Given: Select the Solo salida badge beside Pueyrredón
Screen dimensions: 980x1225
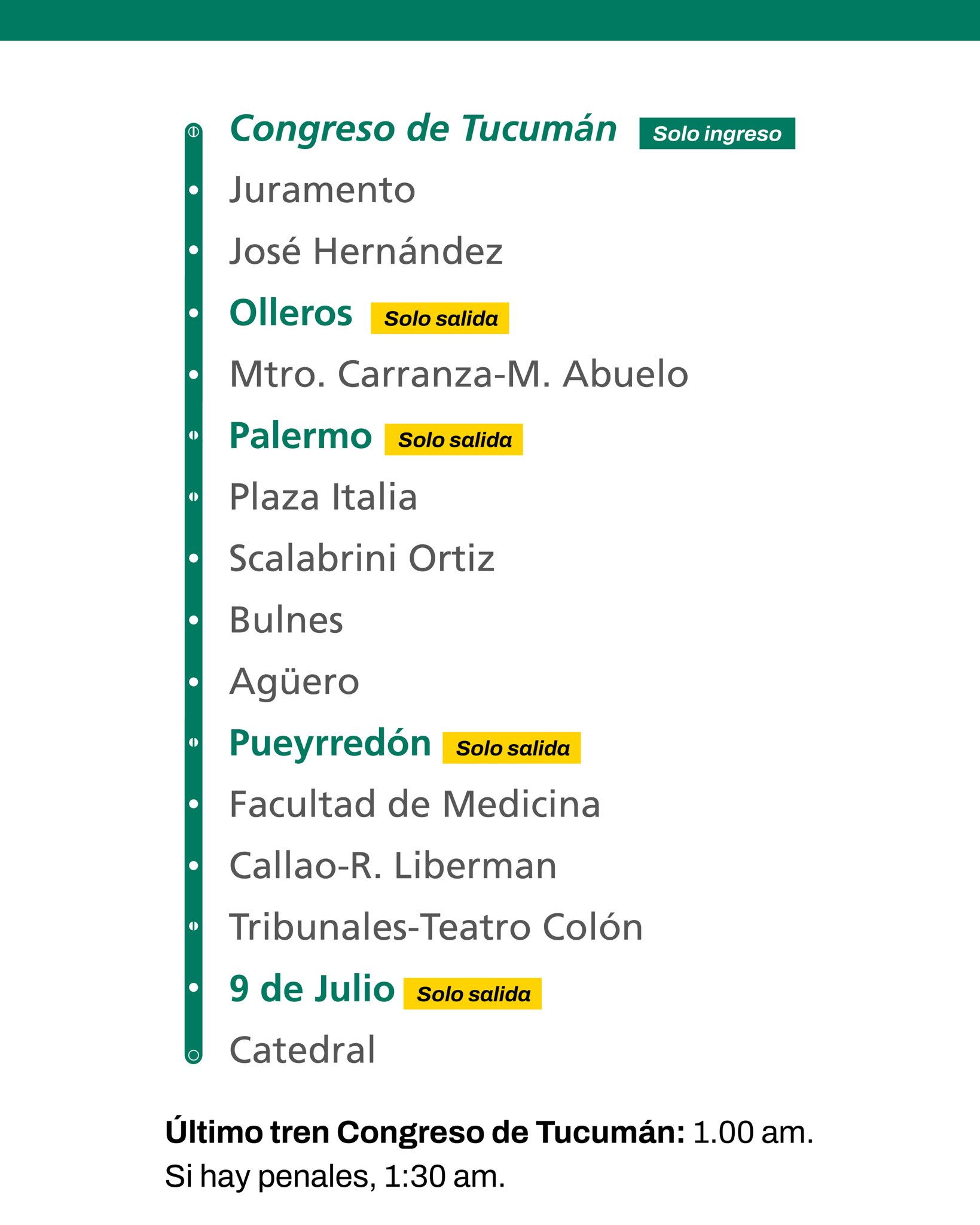Looking at the screenshot, I should [511, 748].
